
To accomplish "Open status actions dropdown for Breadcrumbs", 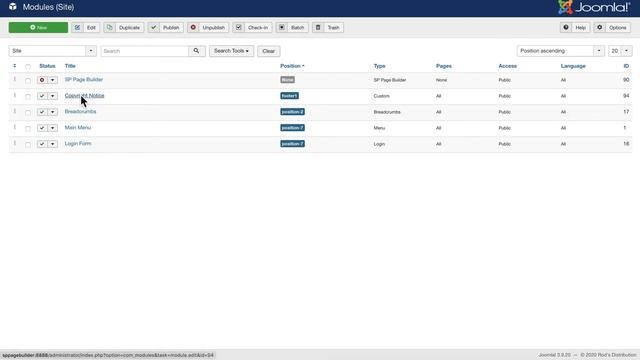I will pyautogui.click(x=53, y=112).
